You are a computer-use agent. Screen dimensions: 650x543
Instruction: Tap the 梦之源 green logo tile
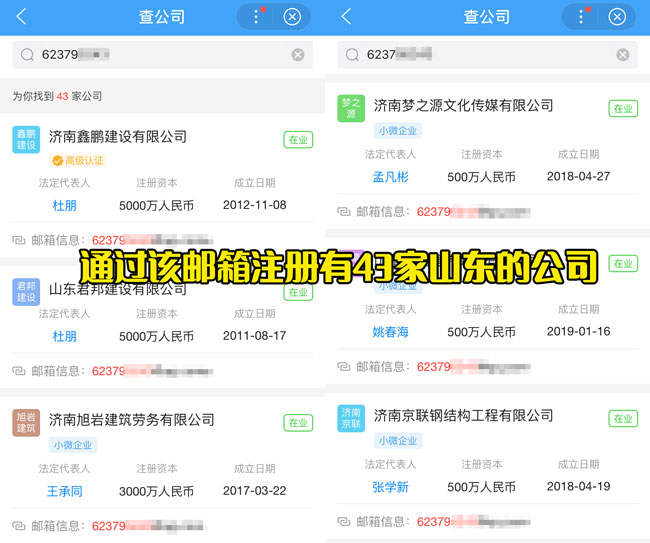pyautogui.click(x=351, y=109)
